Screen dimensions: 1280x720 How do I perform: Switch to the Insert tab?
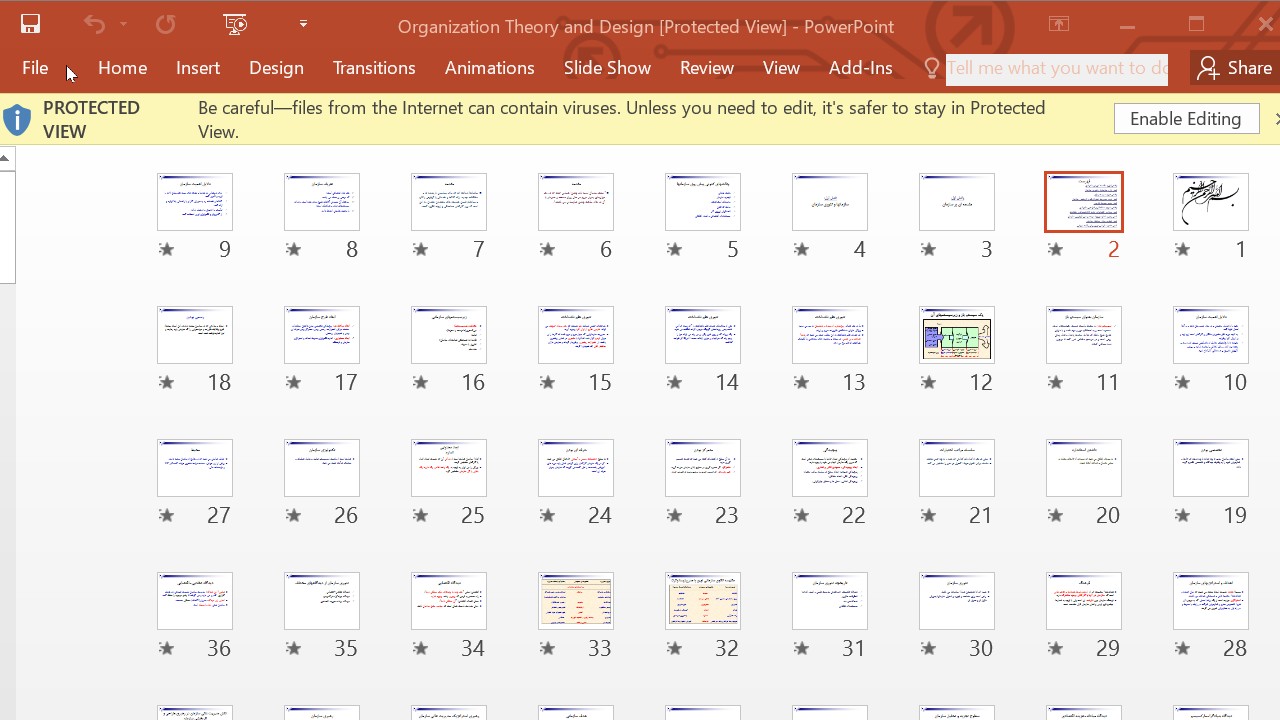click(x=198, y=68)
